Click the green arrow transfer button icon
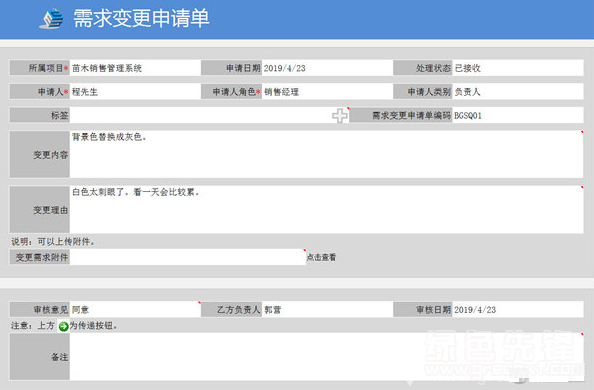The width and height of the screenshot is (594, 390). [63, 326]
